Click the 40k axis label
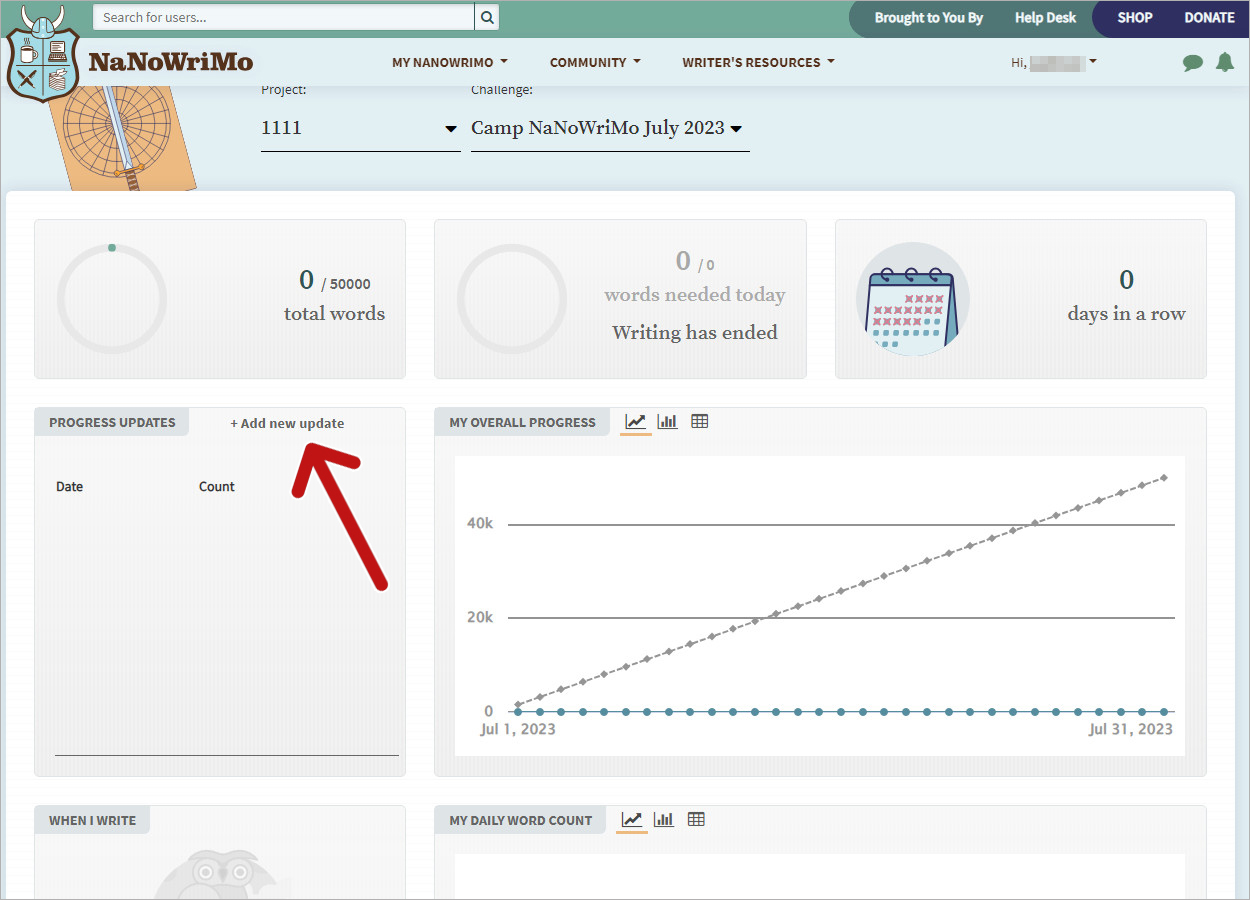Image resolution: width=1250 pixels, height=900 pixels. point(480,524)
